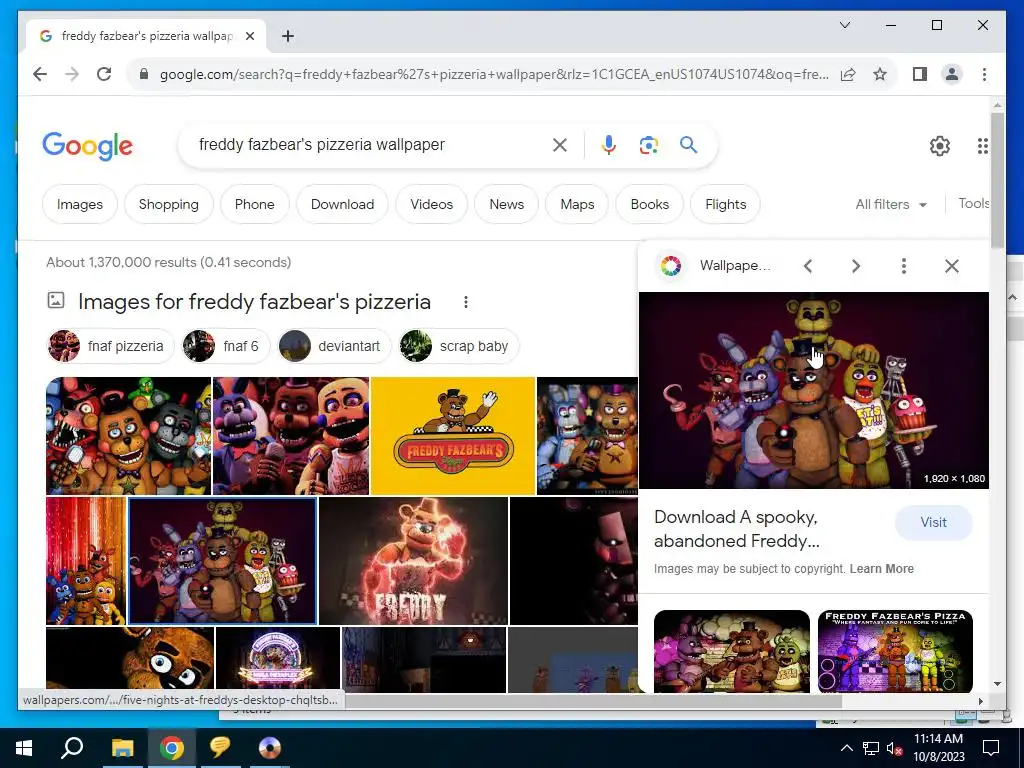The height and width of the screenshot is (768, 1024).
Task: Go back to previous page in Chrome
Action: [40, 74]
